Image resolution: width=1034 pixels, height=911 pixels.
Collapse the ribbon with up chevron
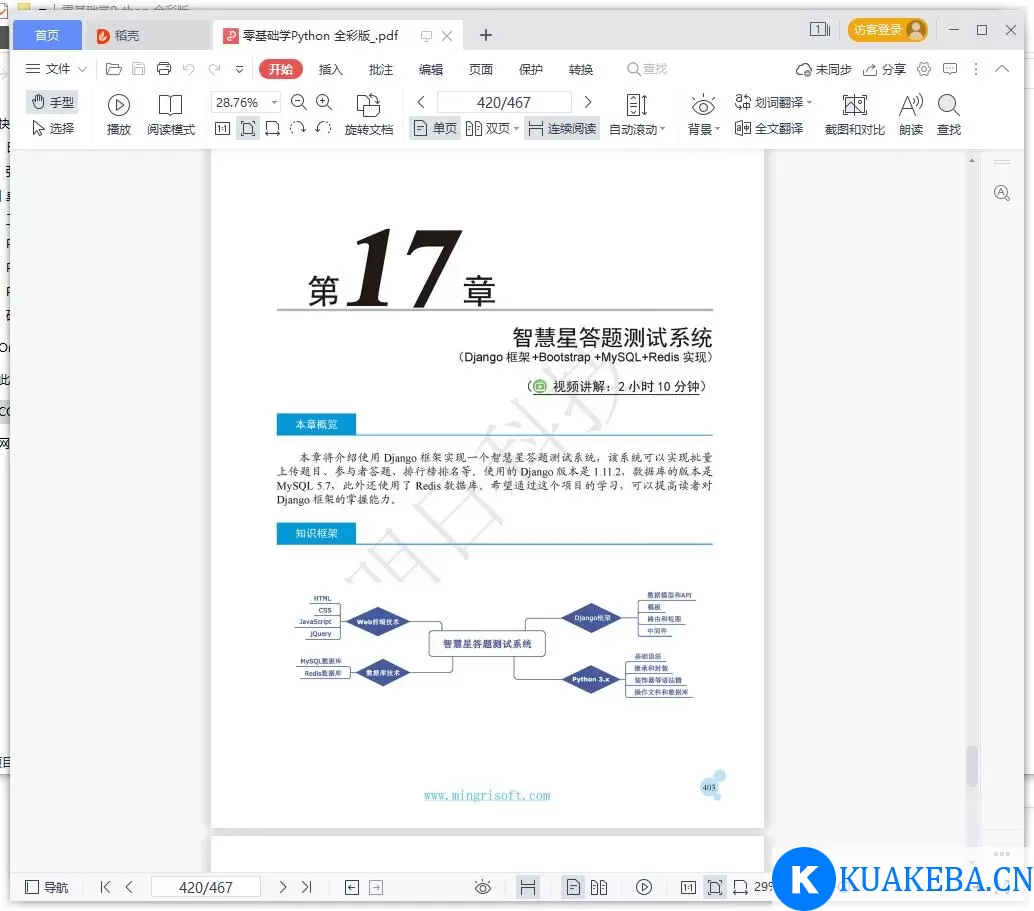1002,69
